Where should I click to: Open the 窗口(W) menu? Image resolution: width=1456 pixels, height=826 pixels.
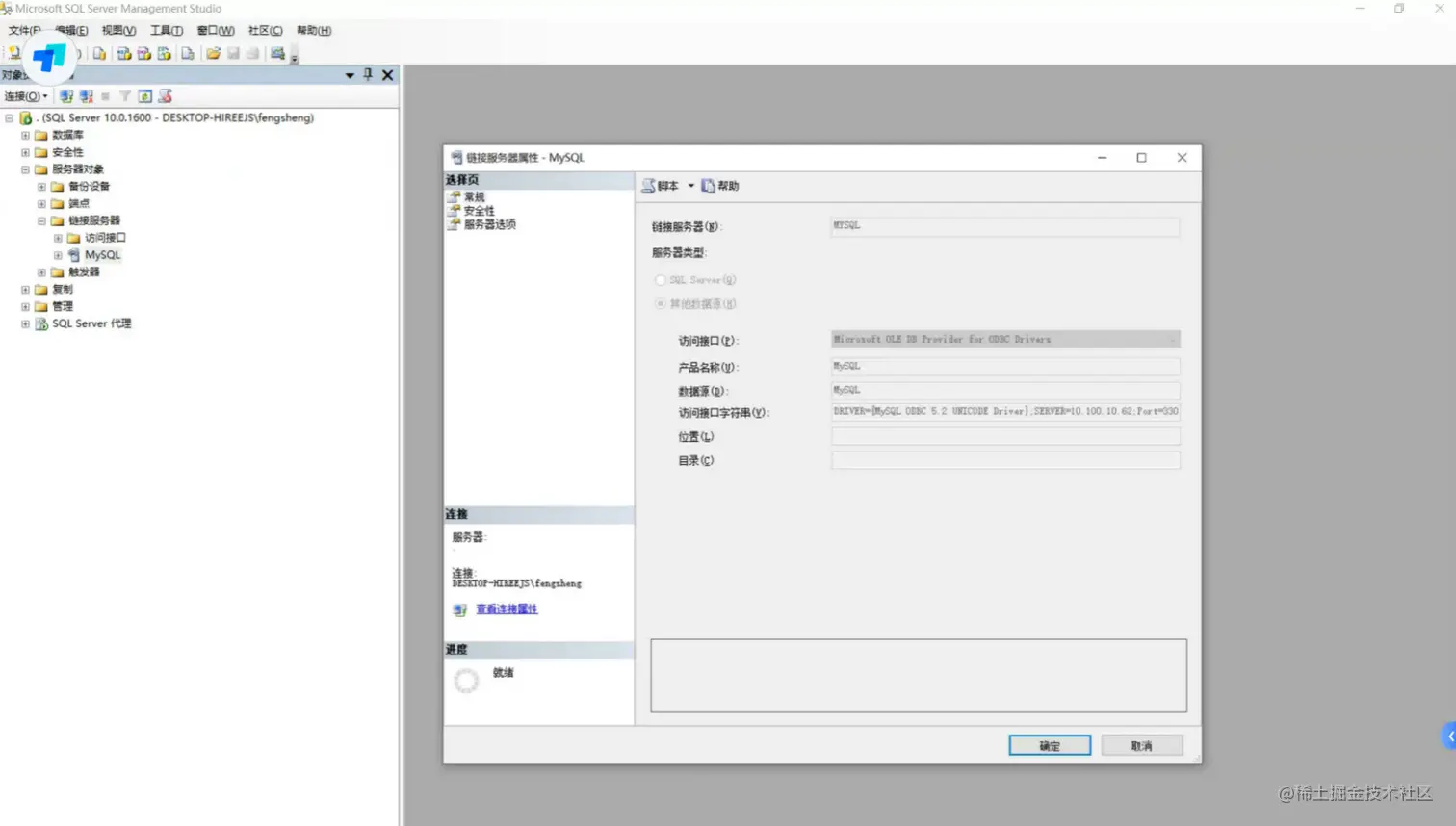216,31
